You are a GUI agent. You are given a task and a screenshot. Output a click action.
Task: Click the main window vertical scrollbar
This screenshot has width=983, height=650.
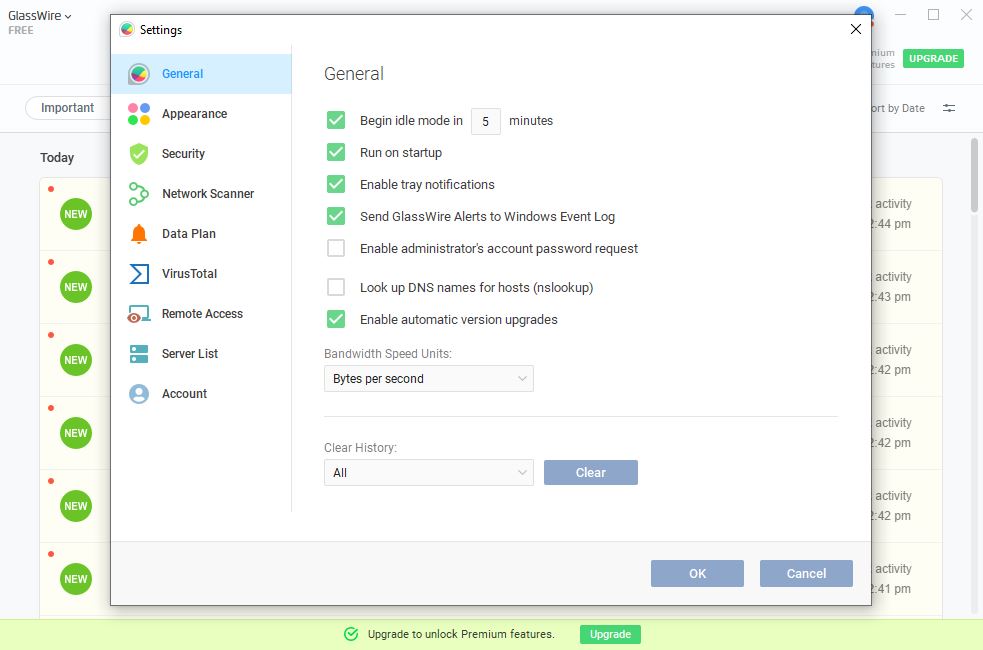(x=974, y=176)
